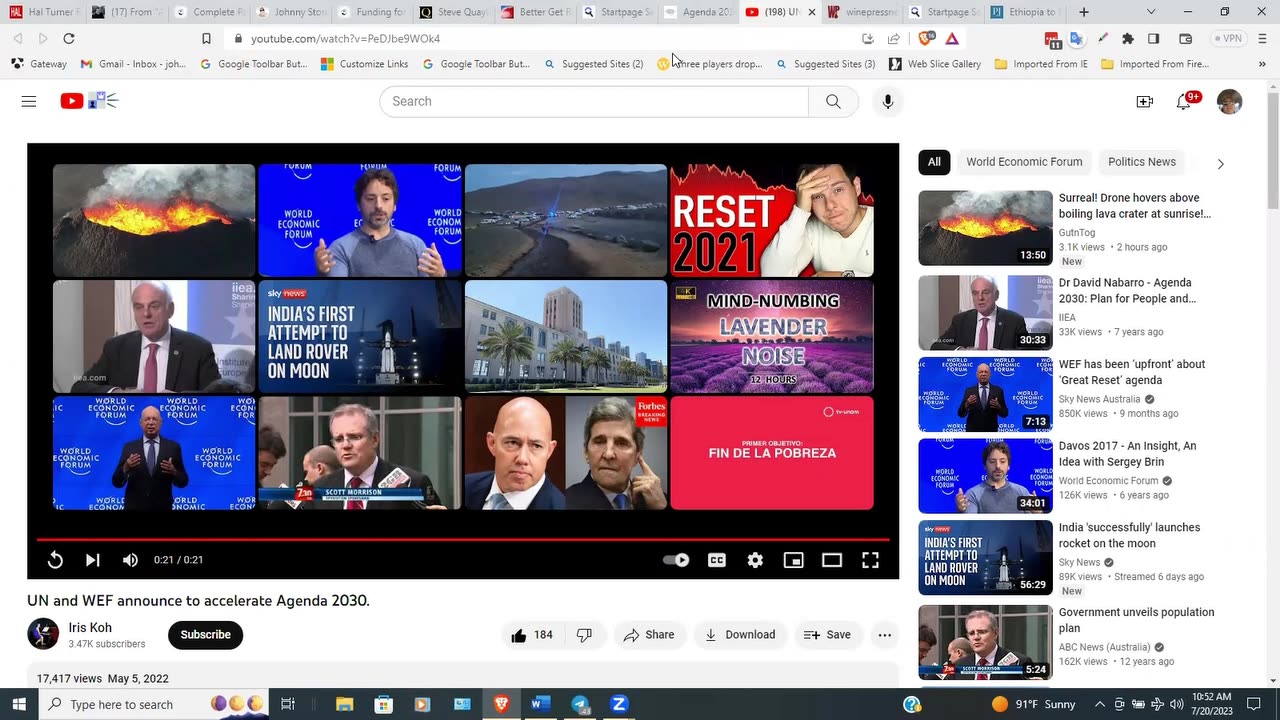Enable the miniplayer mode
The width and height of the screenshot is (1280, 720).
[793, 560]
